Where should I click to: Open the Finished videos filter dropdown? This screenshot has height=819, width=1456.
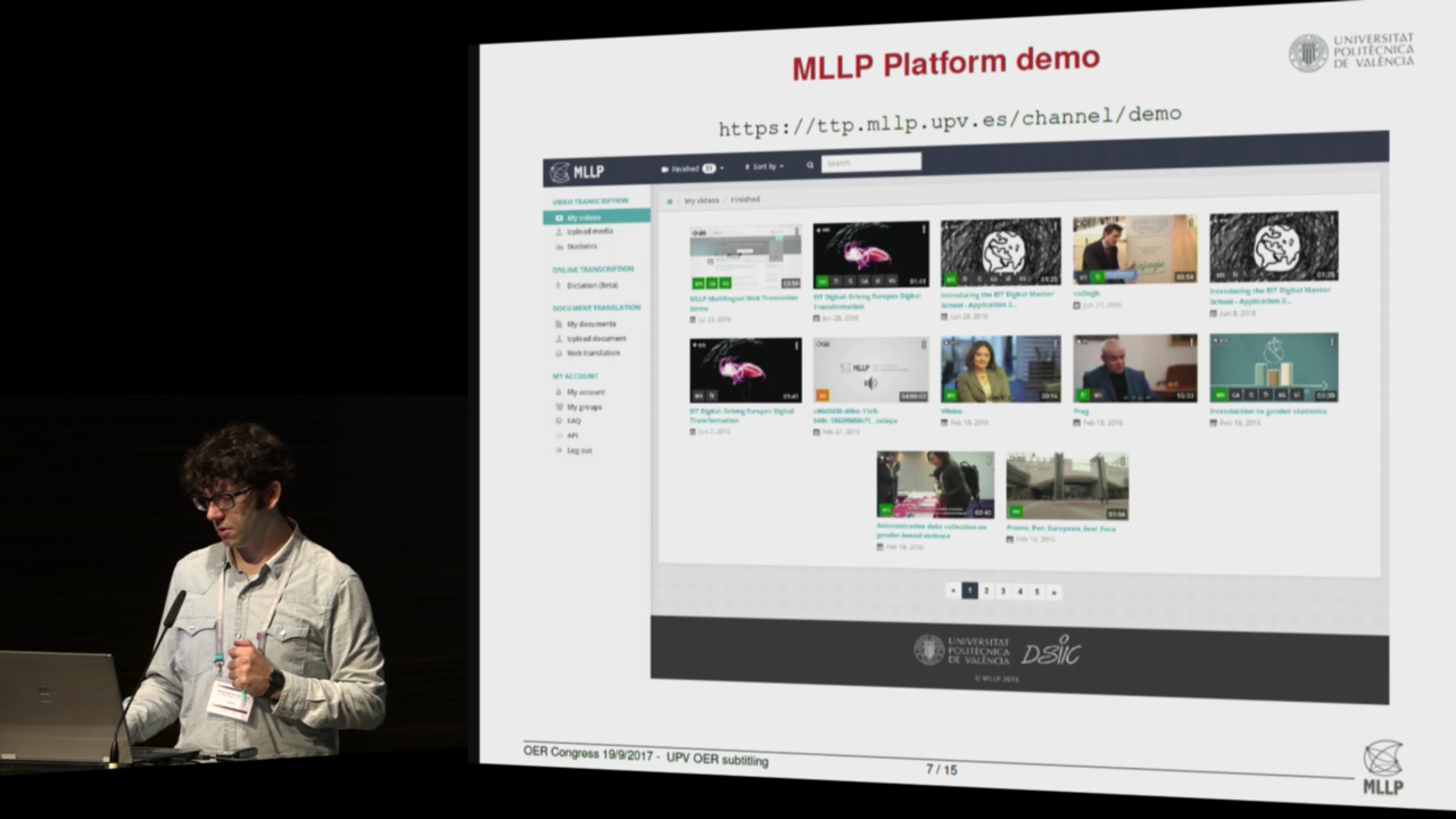tap(692, 168)
